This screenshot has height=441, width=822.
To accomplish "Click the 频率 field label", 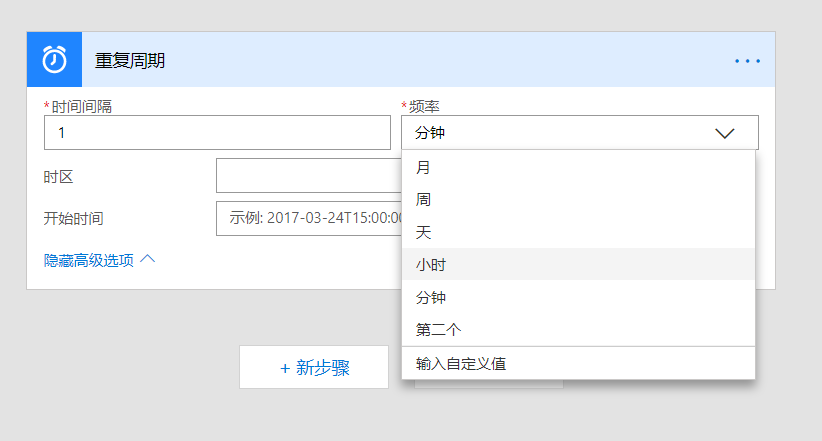I will [x=424, y=106].
